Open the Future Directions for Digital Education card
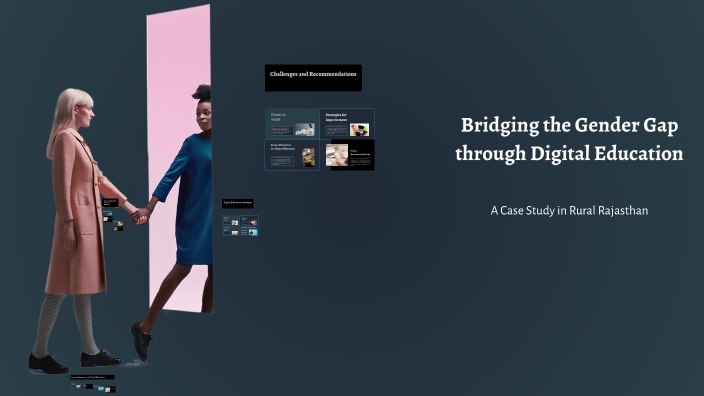This screenshot has height=396, width=704. (292, 155)
